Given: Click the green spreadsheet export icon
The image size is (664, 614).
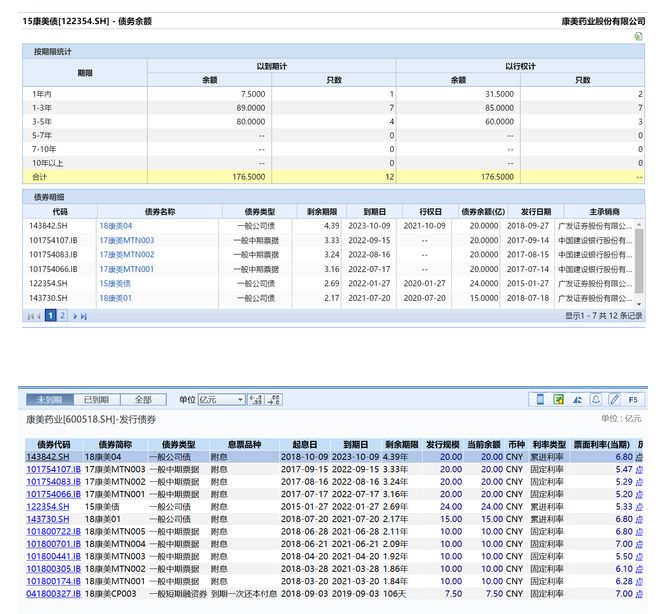Looking at the screenshot, I should coord(559,399).
